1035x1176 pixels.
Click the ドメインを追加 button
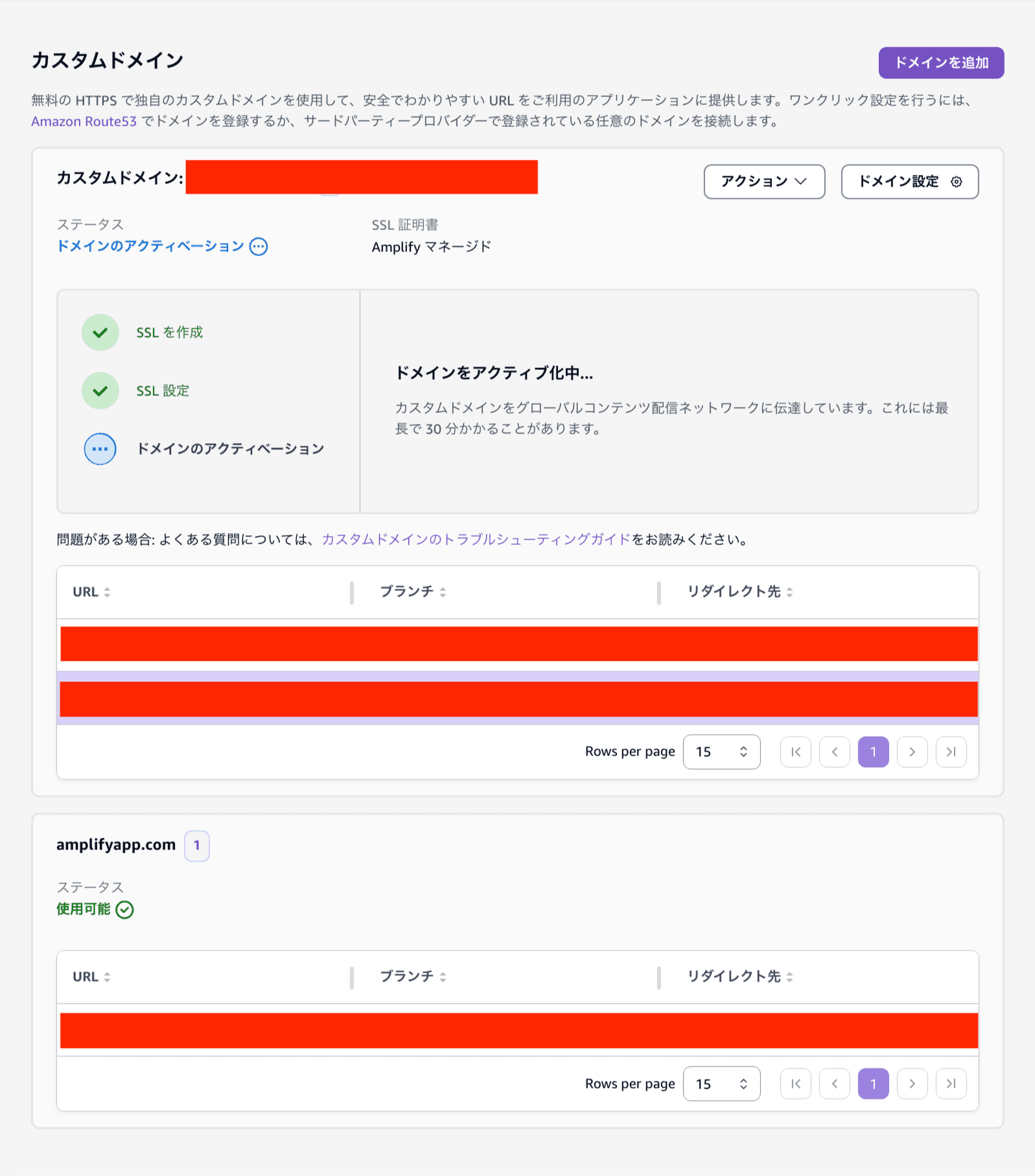941,63
